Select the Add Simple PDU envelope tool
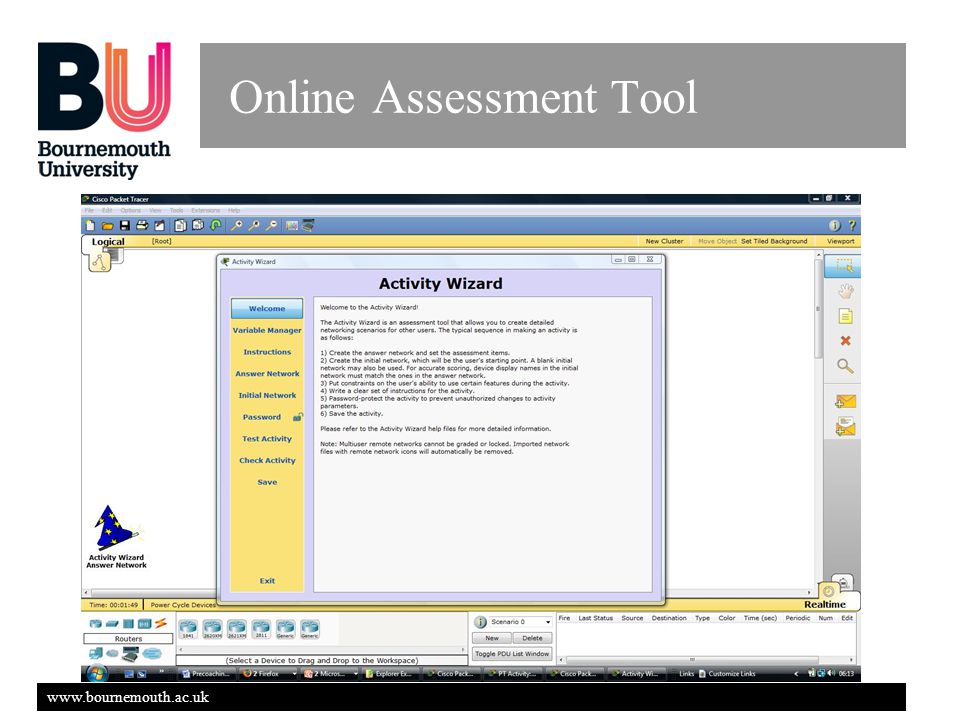Viewport: 960px width, 720px height. pos(846,401)
